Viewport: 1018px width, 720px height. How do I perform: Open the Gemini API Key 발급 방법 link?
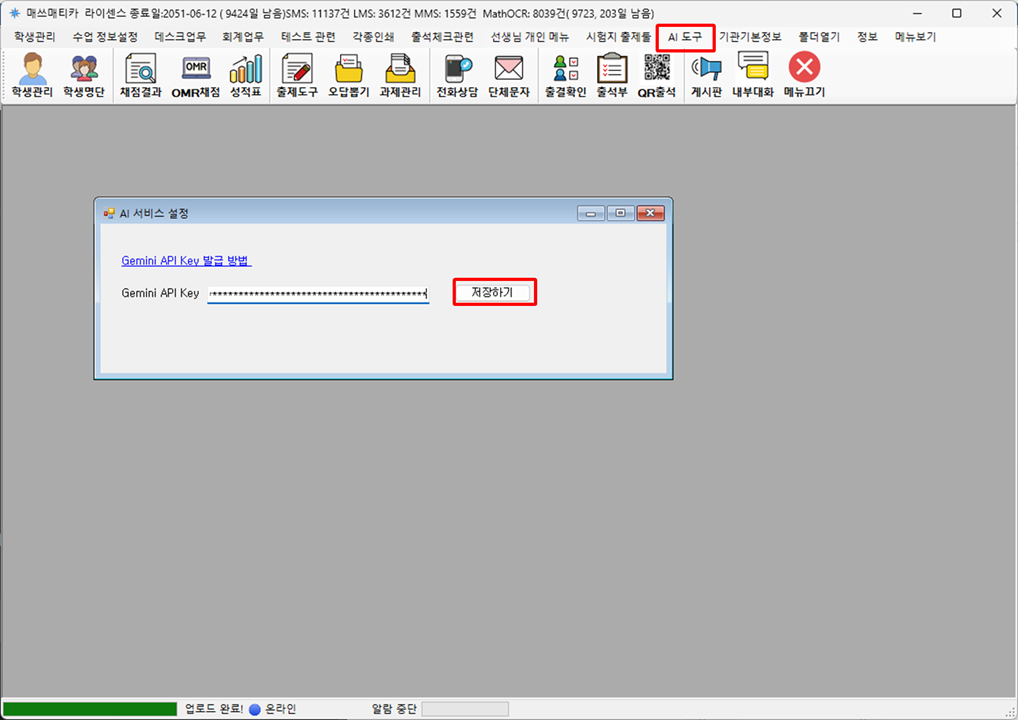tap(186, 260)
